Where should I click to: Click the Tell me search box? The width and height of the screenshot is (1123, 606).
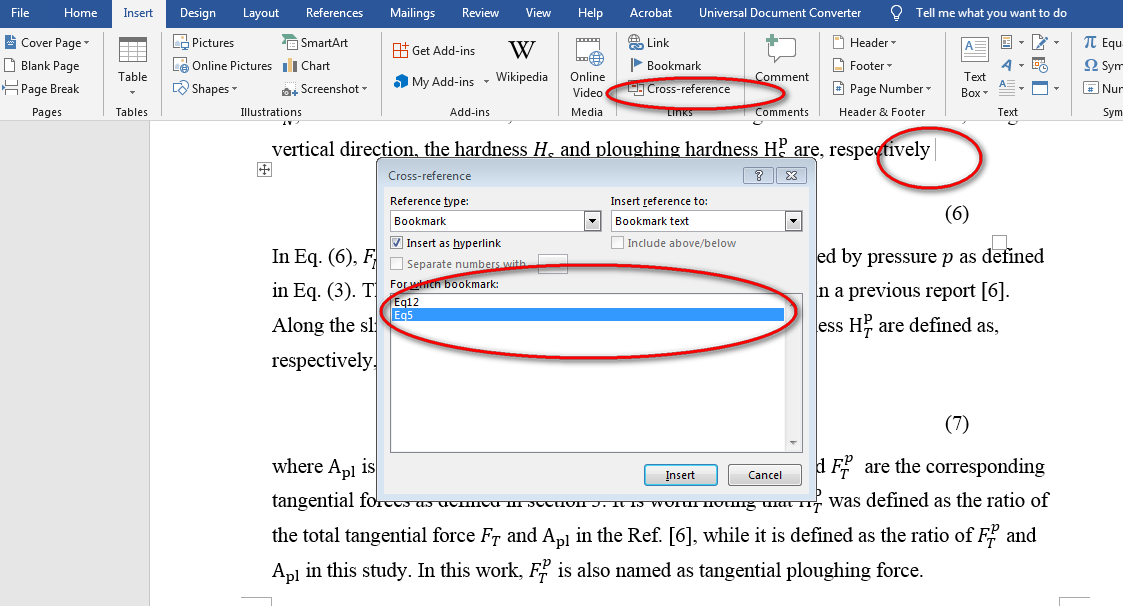click(991, 13)
